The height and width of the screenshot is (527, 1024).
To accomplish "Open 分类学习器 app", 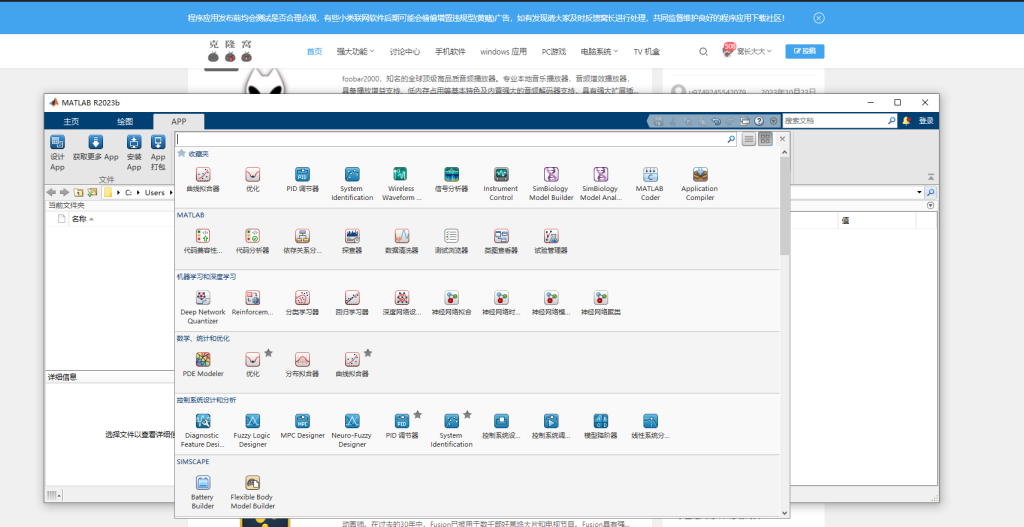I will [302, 303].
